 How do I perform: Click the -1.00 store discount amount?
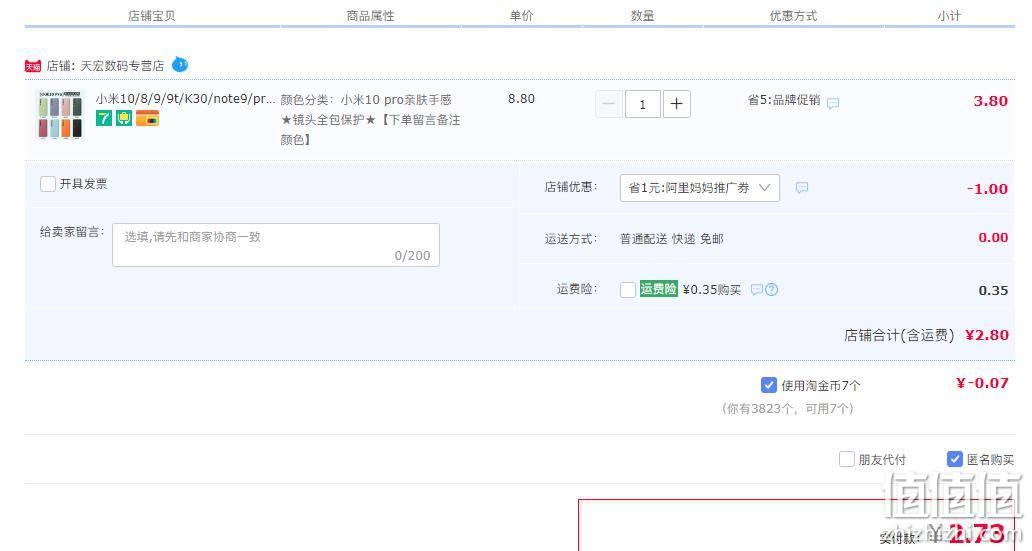pos(987,189)
